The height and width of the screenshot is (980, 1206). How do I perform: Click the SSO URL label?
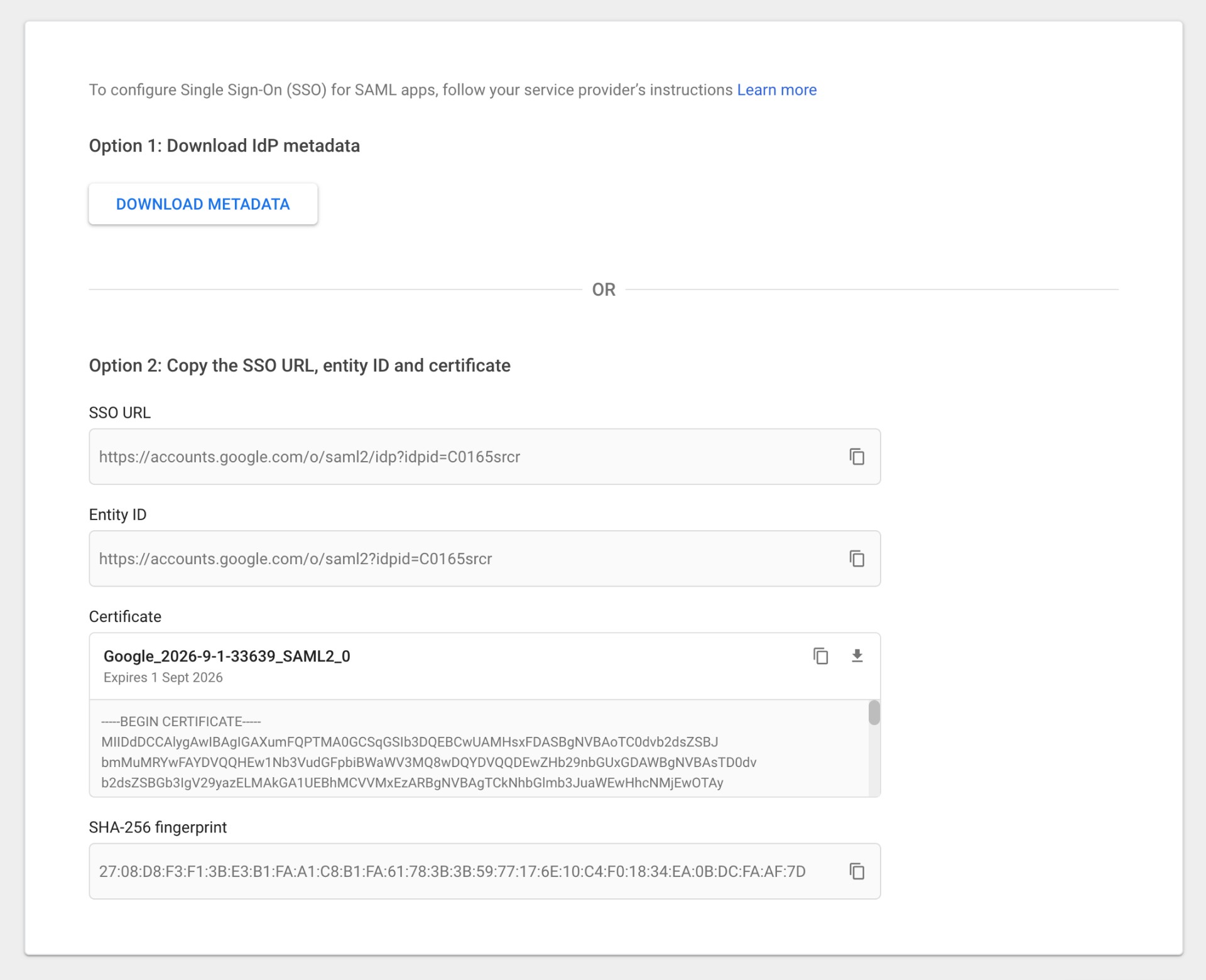point(119,413)
